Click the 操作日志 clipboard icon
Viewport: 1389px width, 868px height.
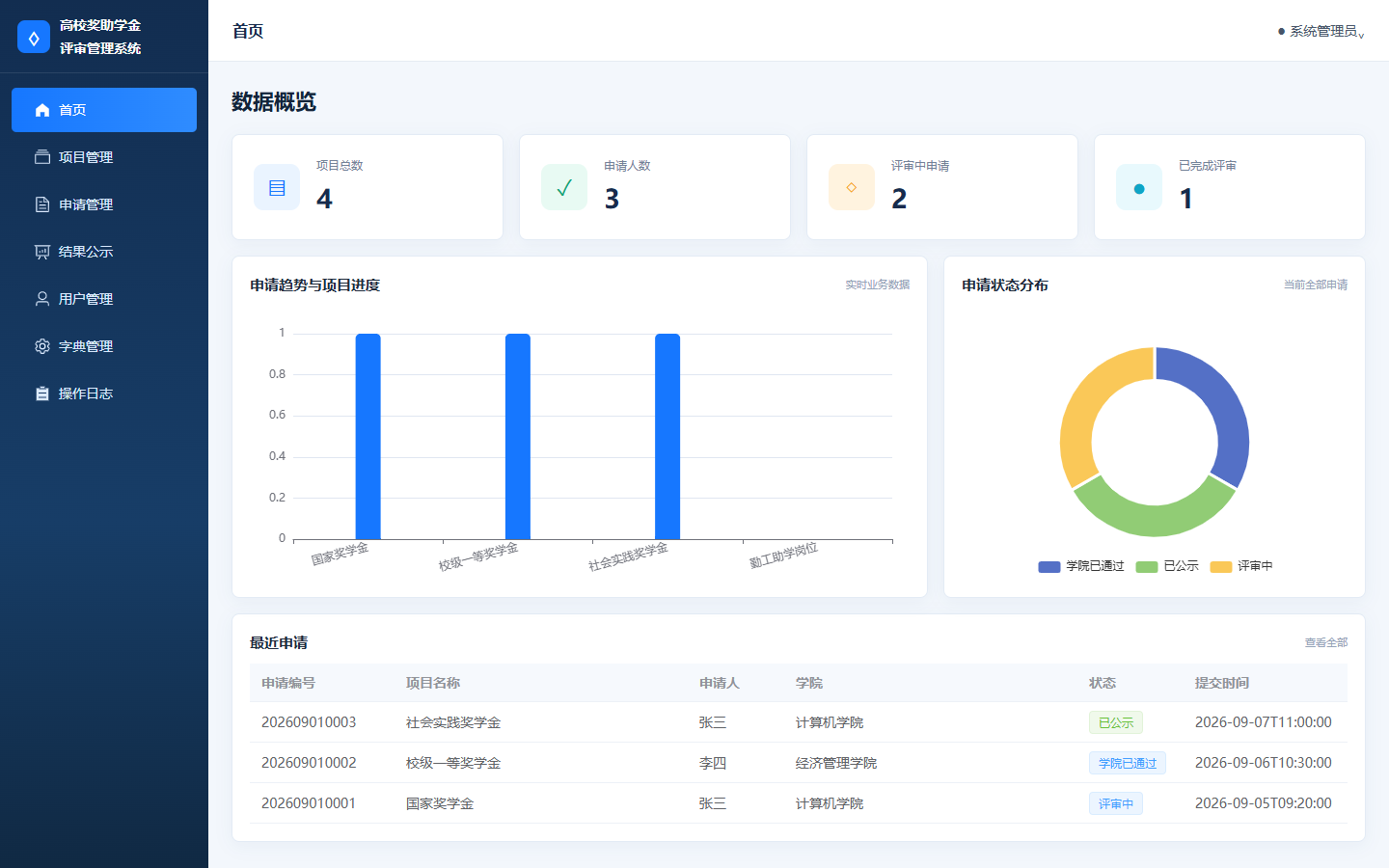click(42, 393)
